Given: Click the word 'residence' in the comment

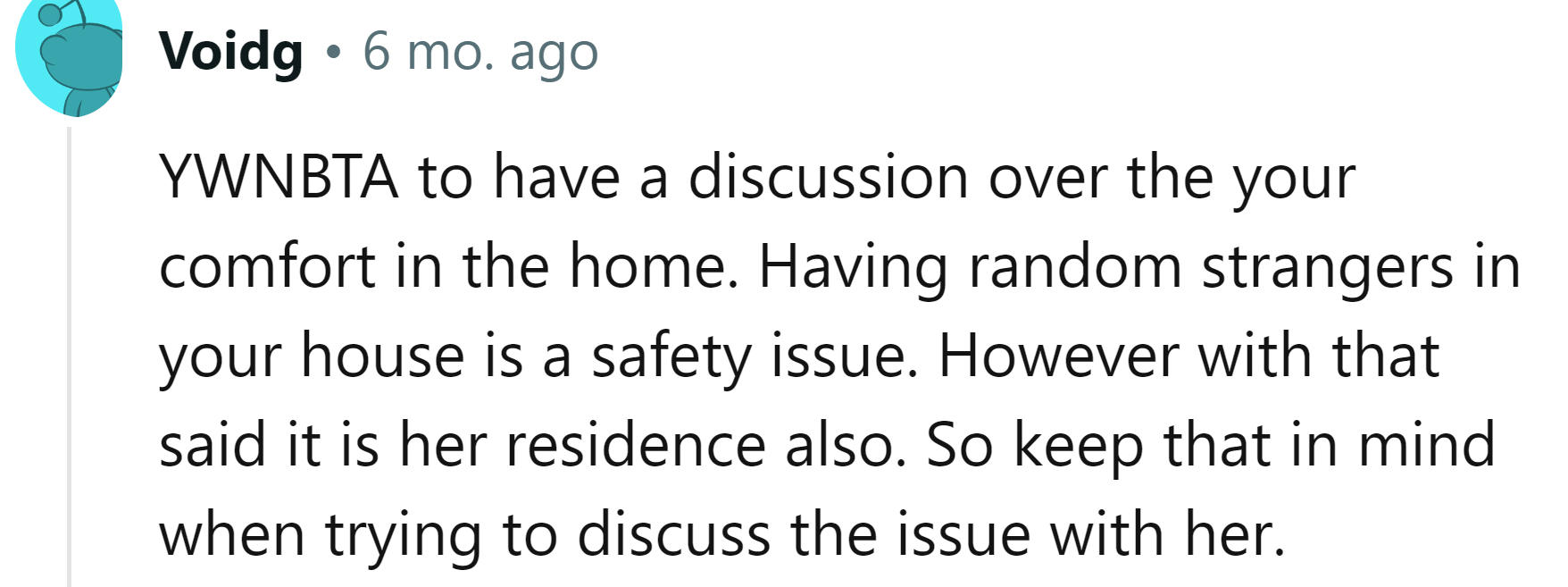Looking at the screenshot, I should [636, 445].
